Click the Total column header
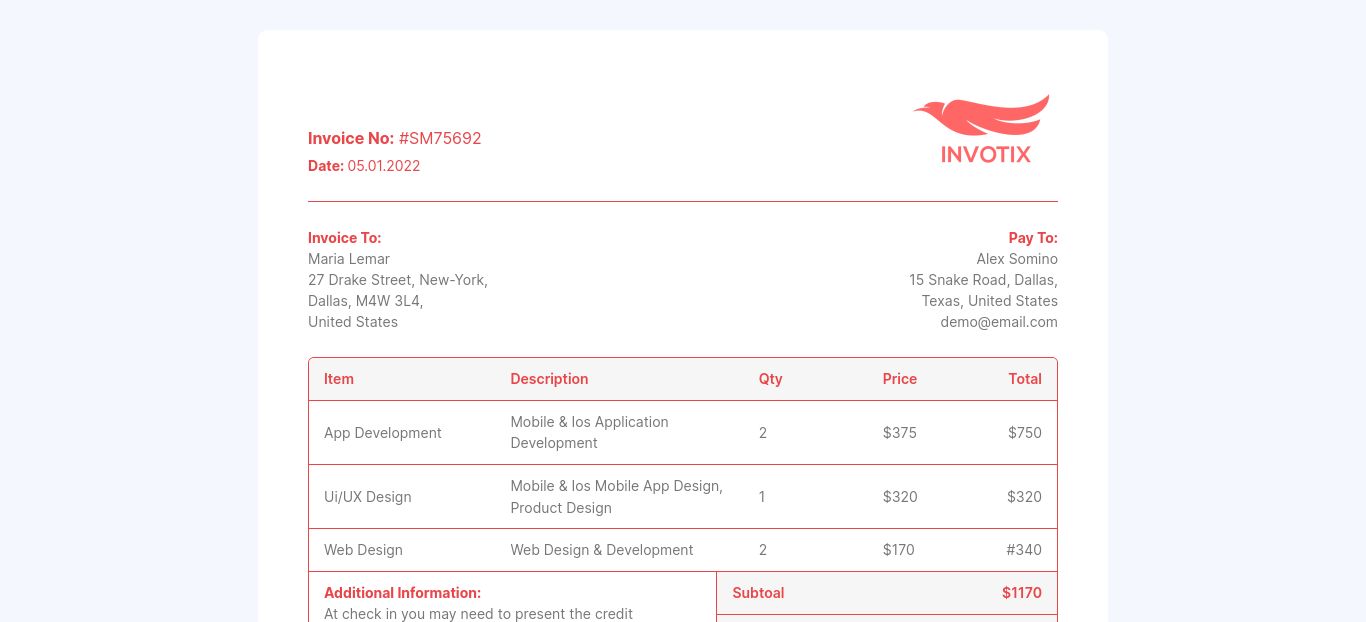 (x=1024, y=379)
